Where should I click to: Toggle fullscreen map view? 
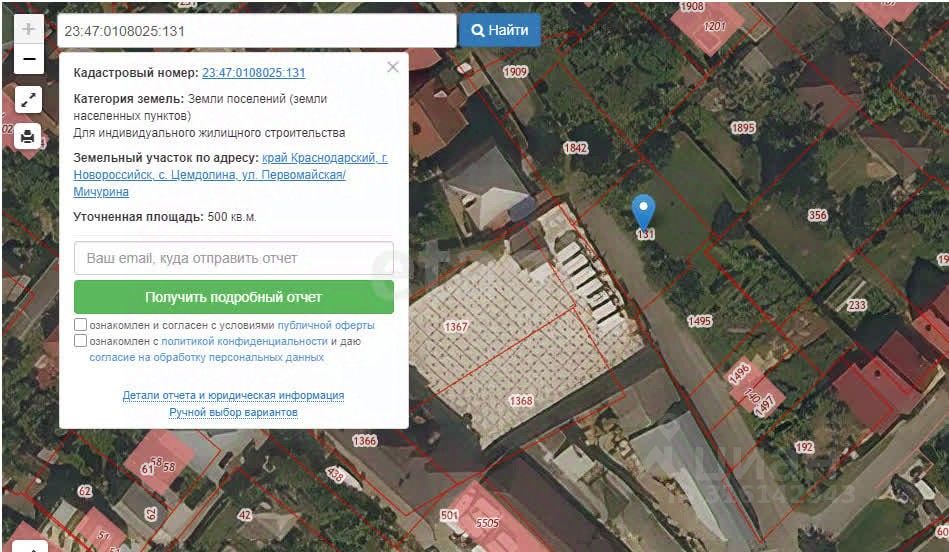click(x=28, y=100)
